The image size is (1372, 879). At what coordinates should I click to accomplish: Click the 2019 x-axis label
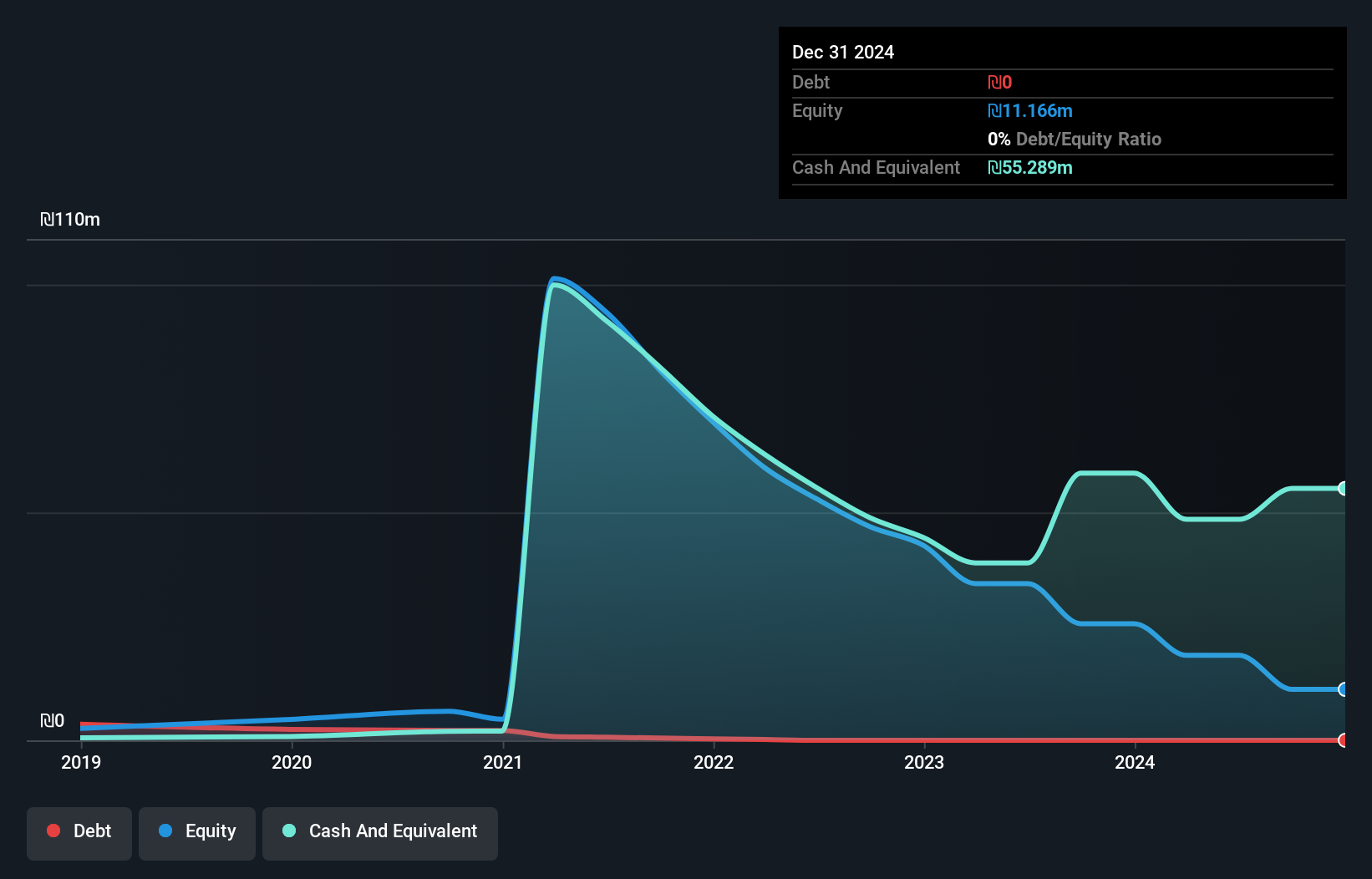[x=81, y=762]
